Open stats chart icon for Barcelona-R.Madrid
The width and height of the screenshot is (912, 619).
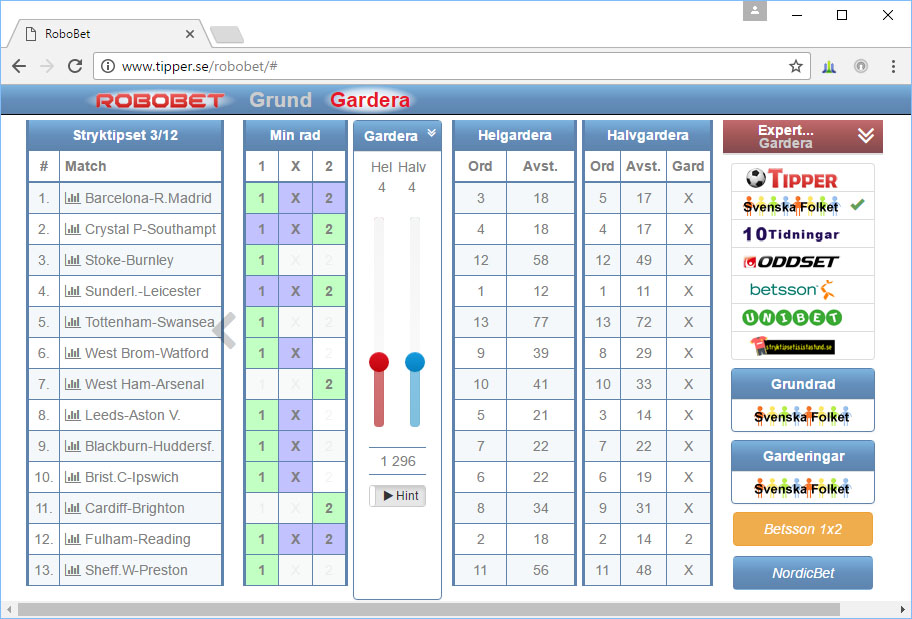(x=72, y=198)
